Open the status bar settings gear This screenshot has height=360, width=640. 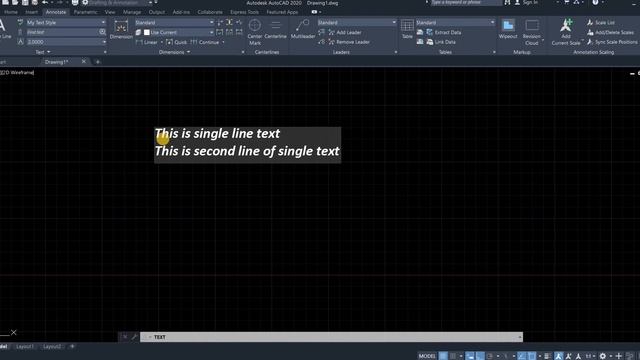point(602,356)
